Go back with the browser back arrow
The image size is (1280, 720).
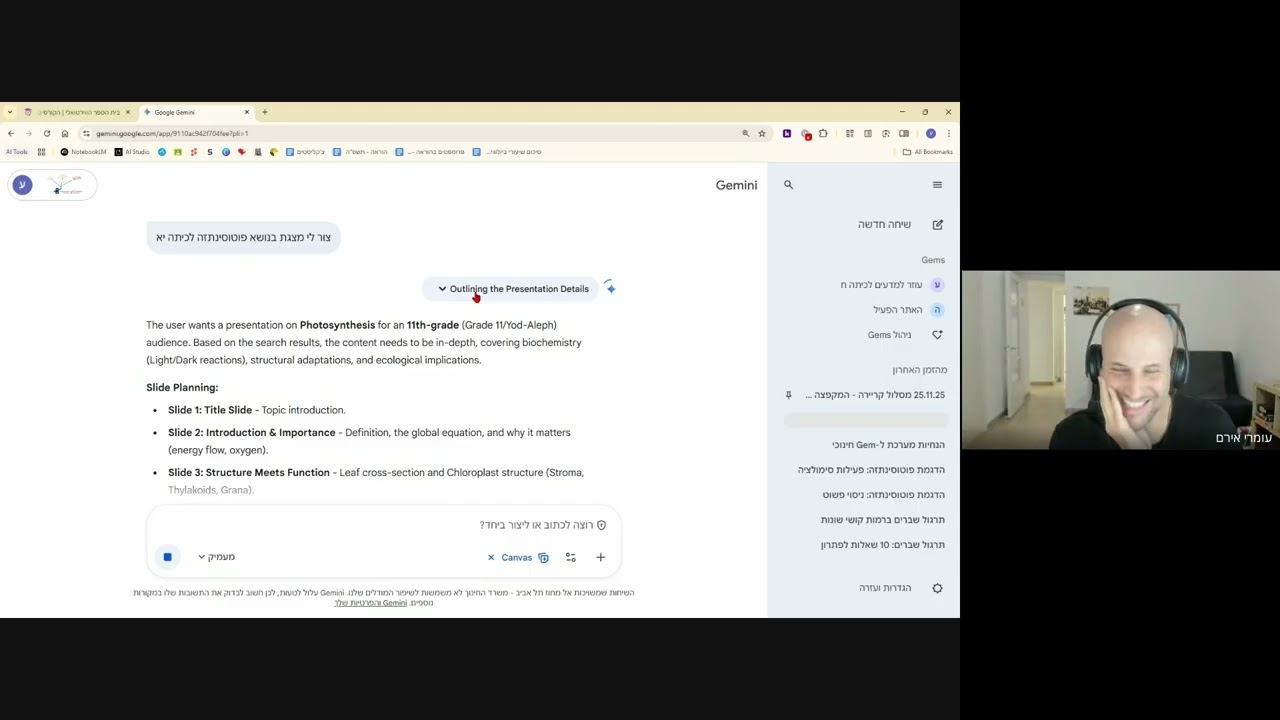11,133
